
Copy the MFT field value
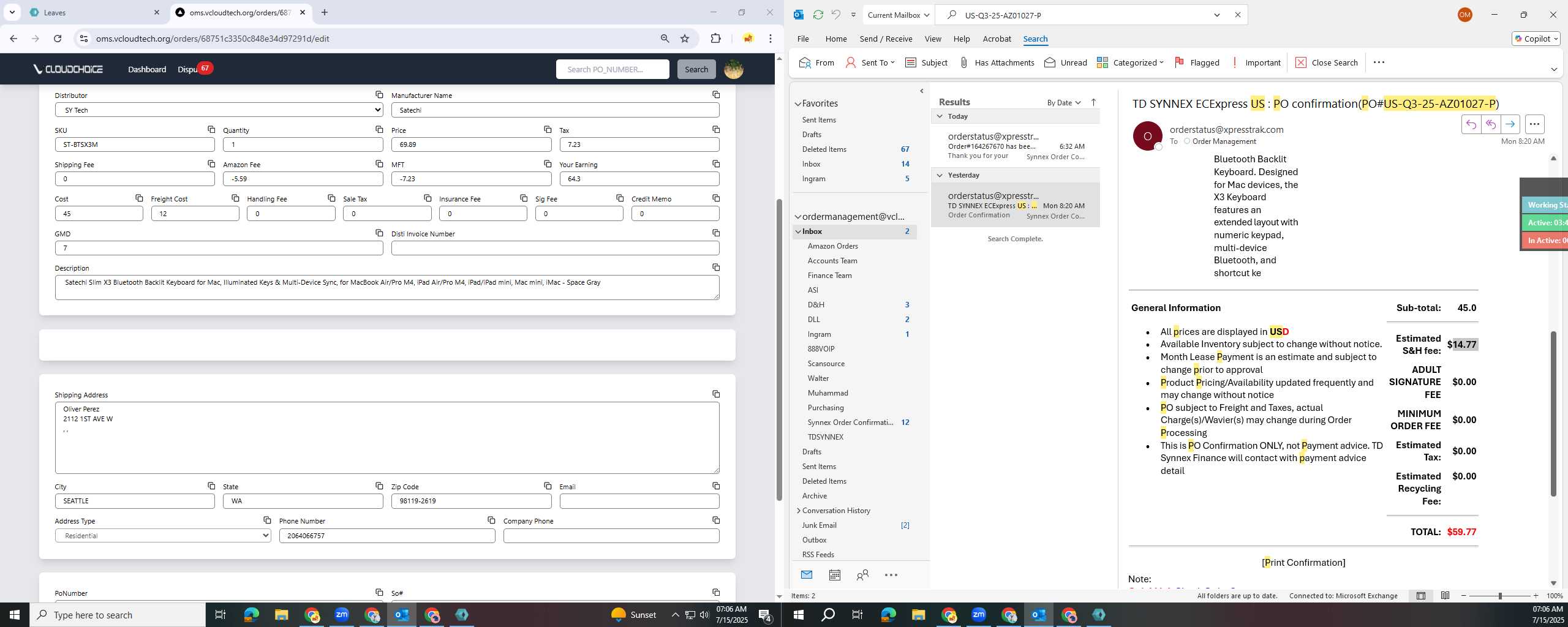[x=548, y=163]
